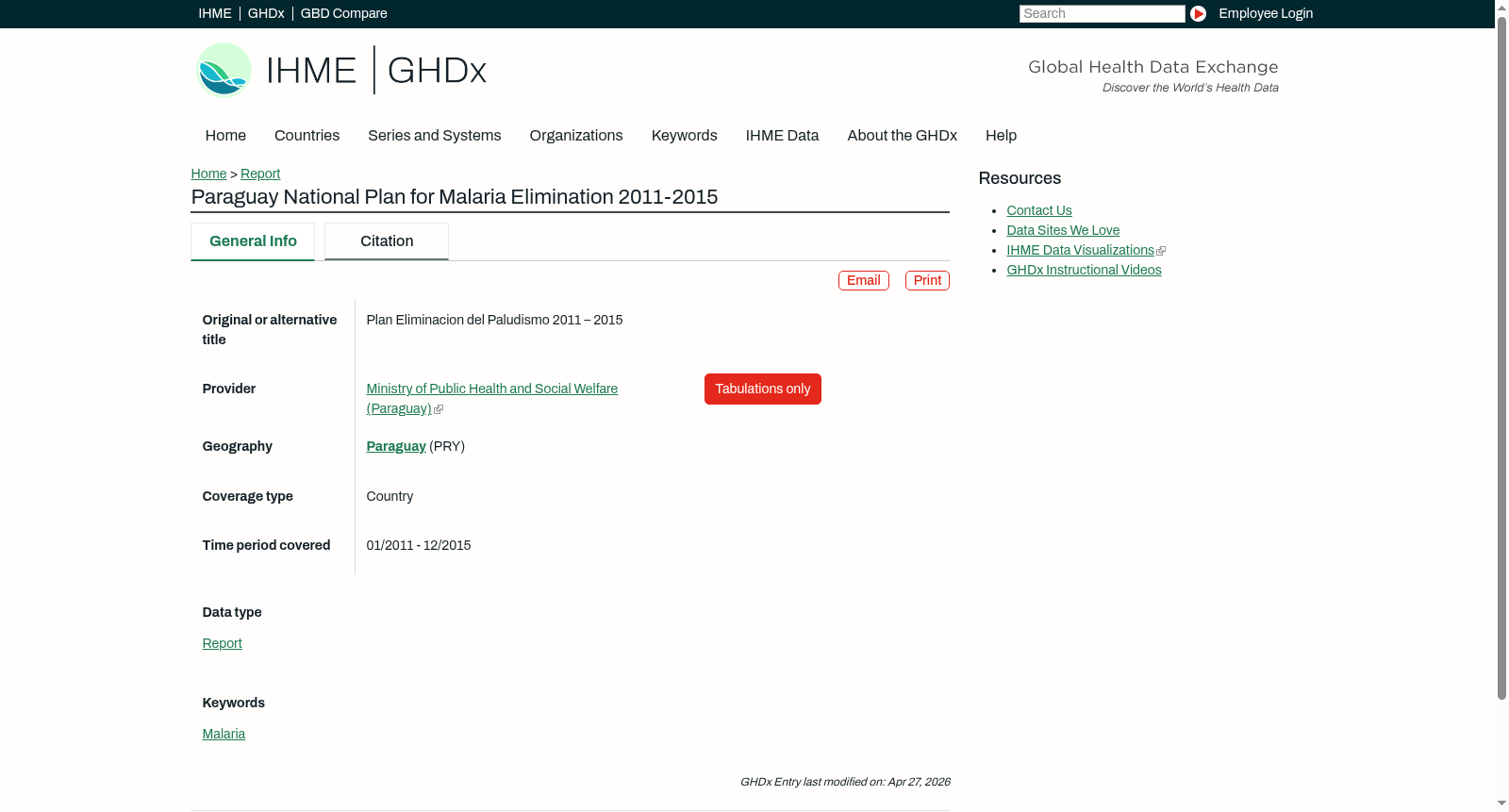Go to Home in main navigation

[225, 136]
